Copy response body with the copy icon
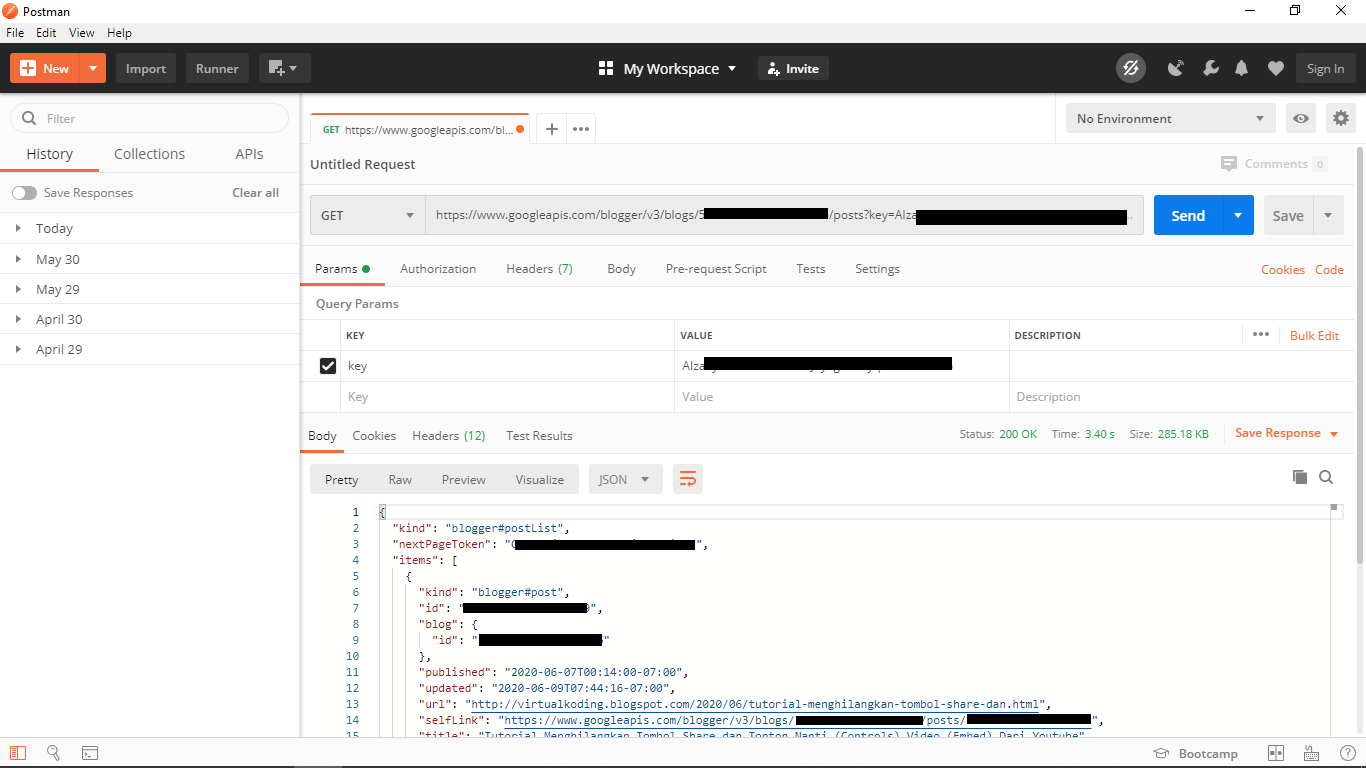 point(1300,477)
